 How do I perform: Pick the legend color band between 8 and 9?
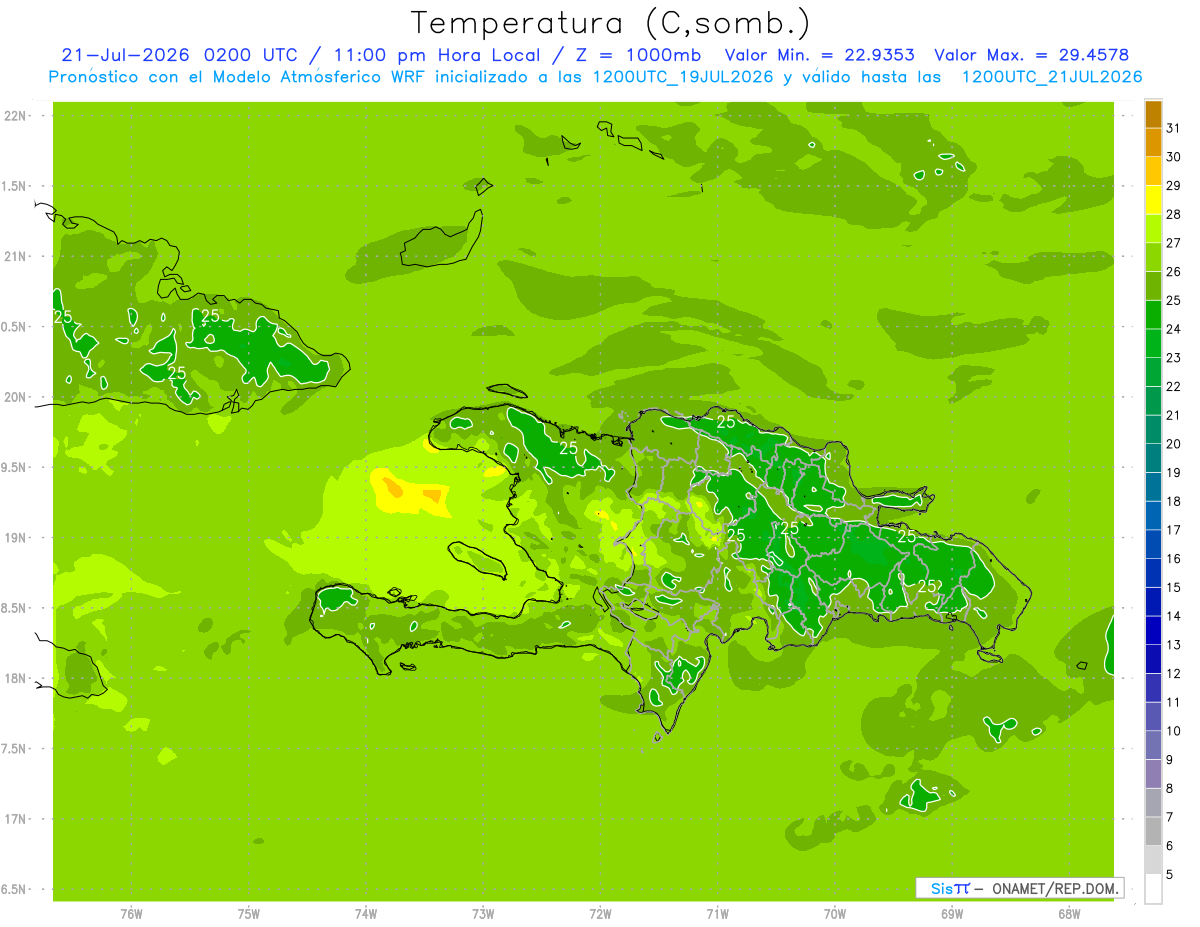(x=1153, y=774)
